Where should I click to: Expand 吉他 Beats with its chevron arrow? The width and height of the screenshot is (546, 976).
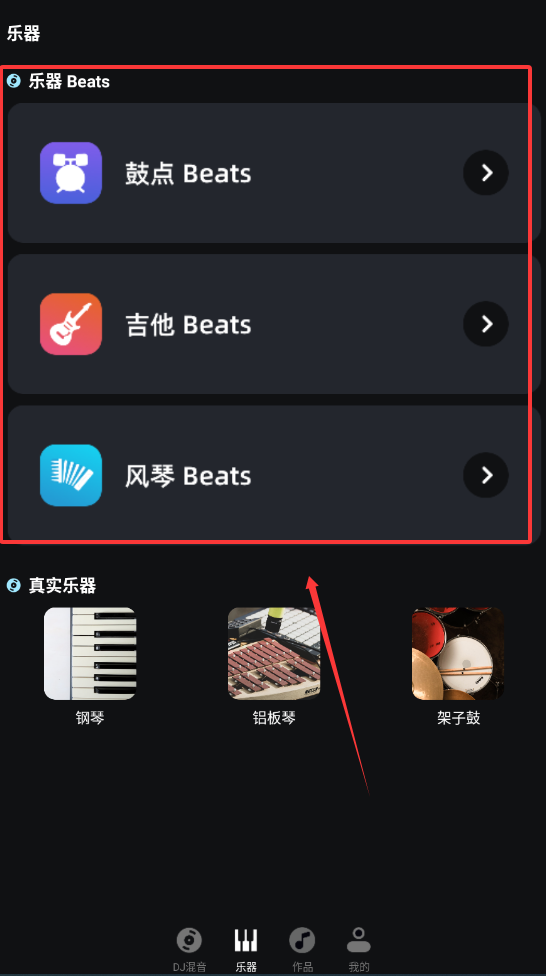(x=486, y=324)
